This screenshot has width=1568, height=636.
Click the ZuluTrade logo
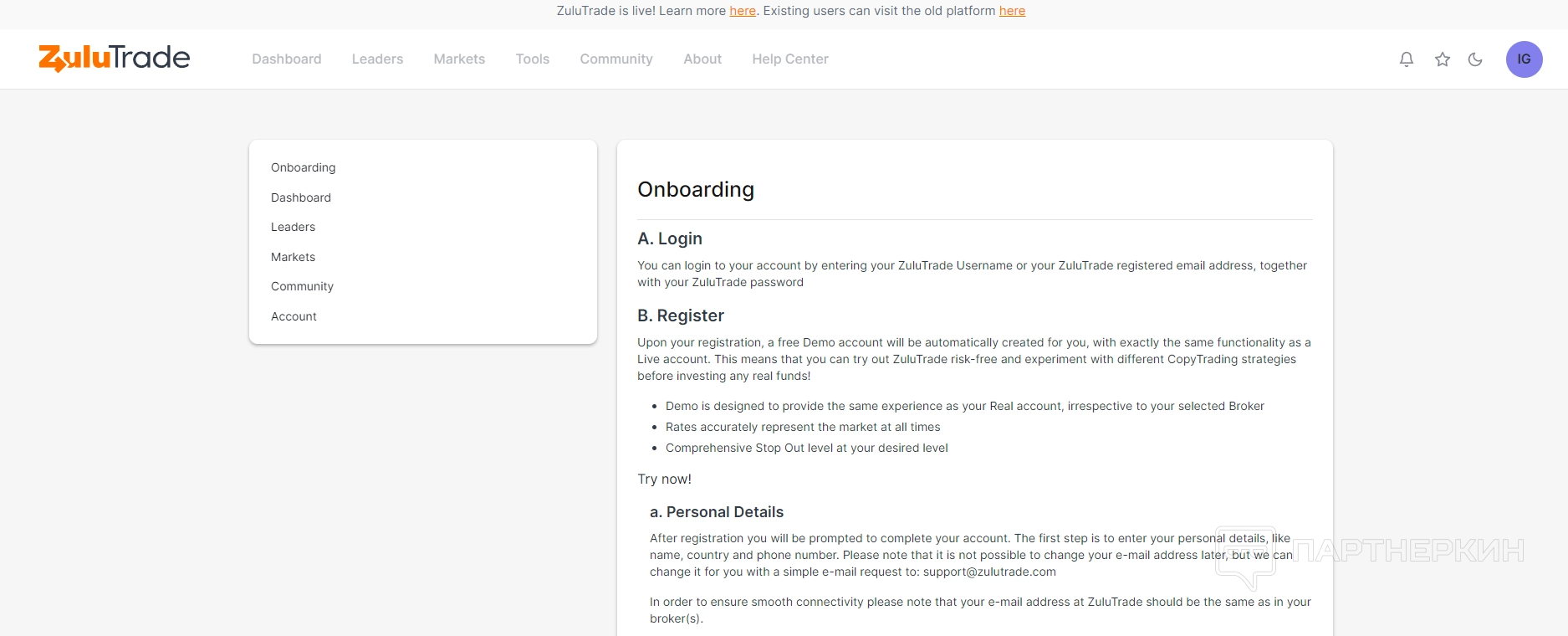[115, 58]
